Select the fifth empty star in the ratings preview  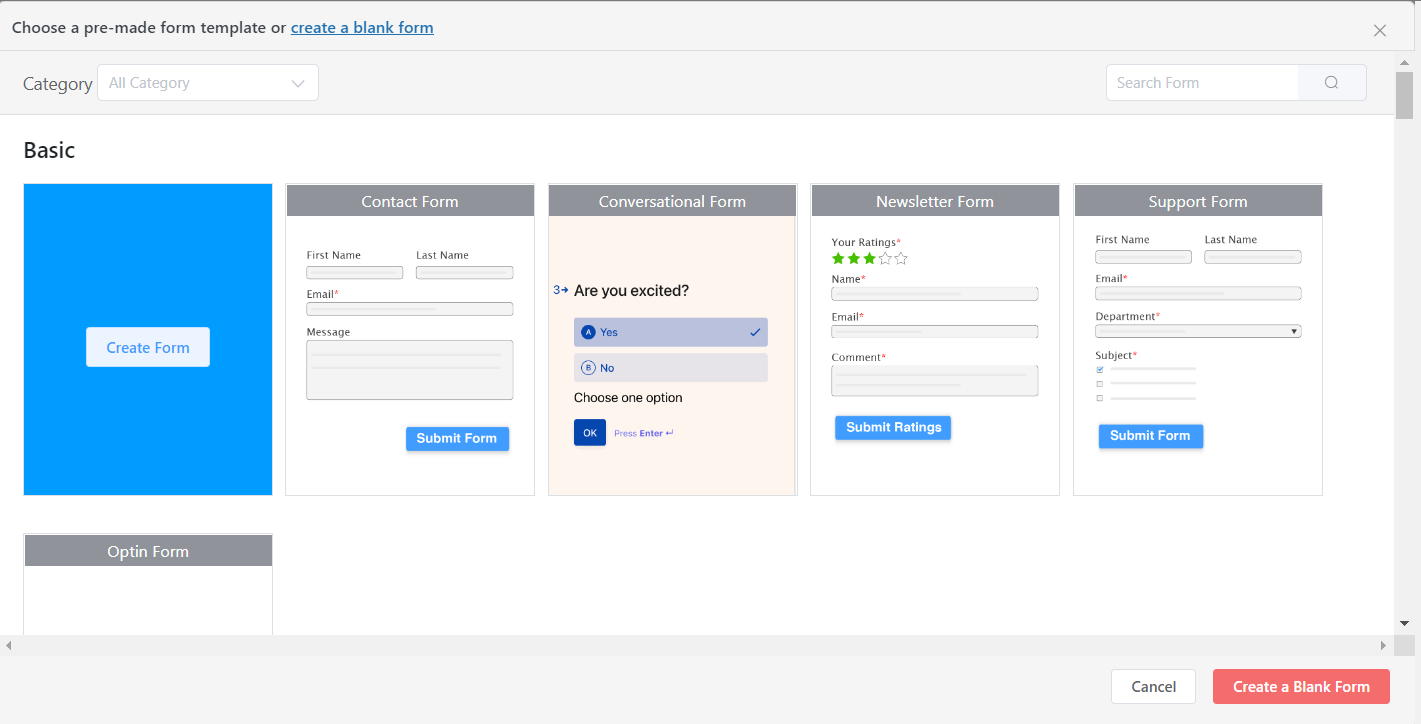pos(901,258)
